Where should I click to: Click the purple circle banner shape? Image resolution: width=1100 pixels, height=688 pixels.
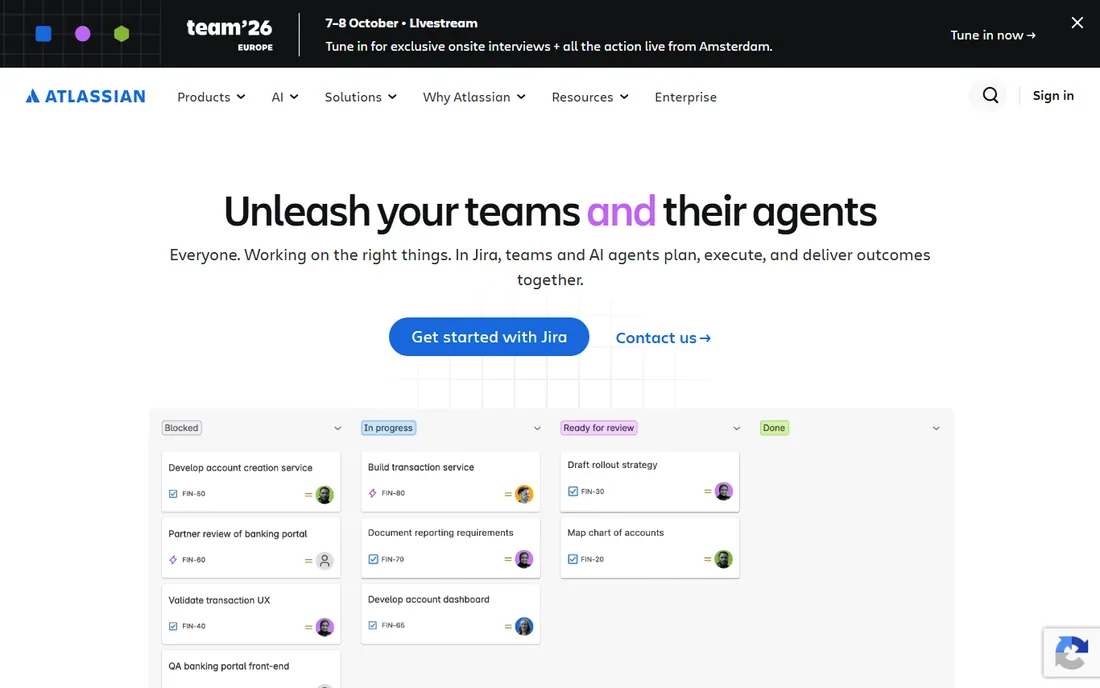pos(83,34)
